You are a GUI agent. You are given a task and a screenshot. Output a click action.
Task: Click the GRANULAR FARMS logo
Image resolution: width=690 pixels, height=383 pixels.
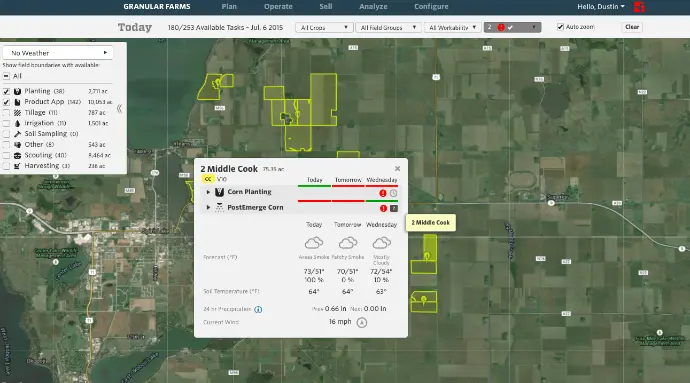click(x=157, y=7)
